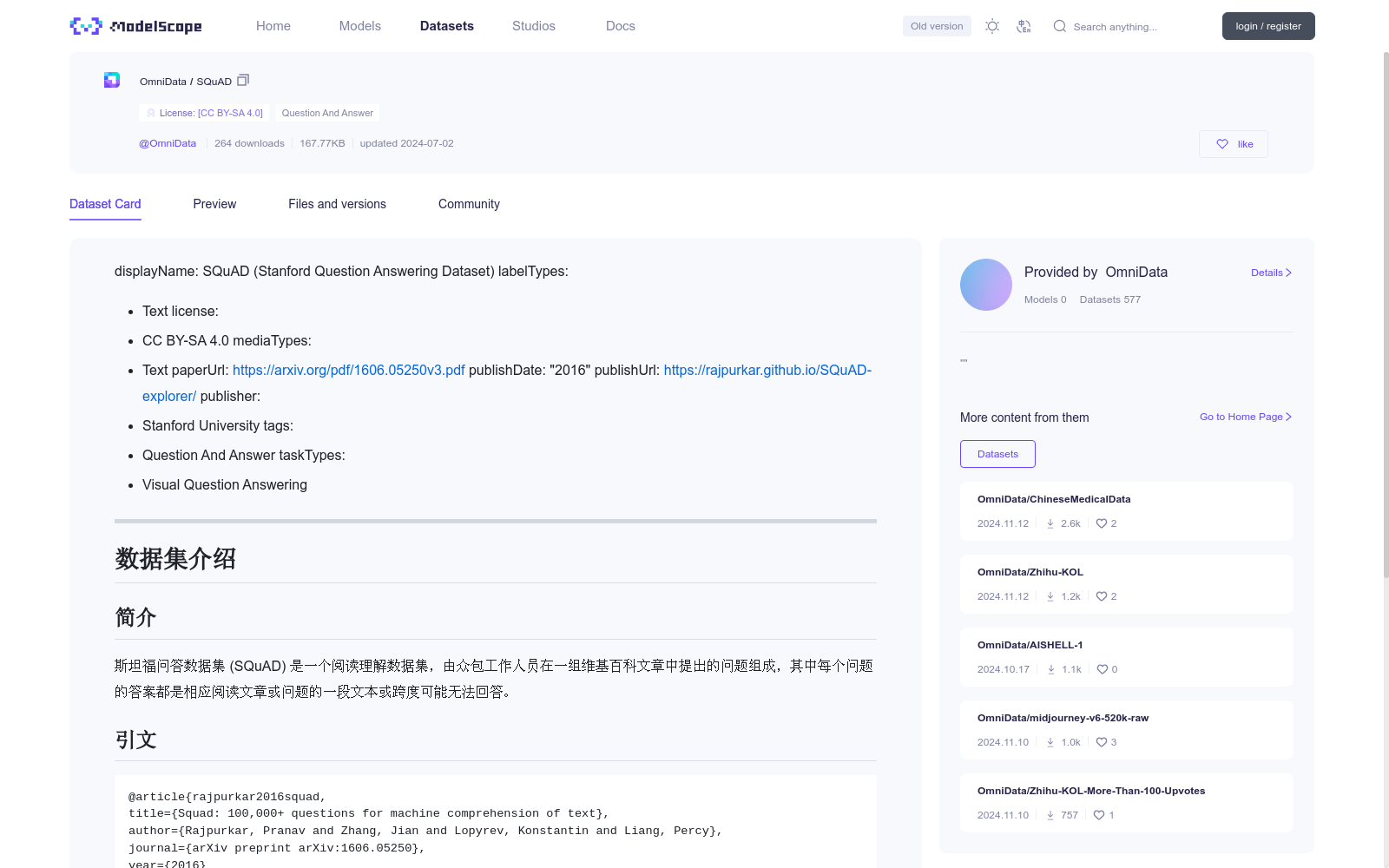
Task: Click the download icon for AISHELL-1
Action: tap(1051, 669)
